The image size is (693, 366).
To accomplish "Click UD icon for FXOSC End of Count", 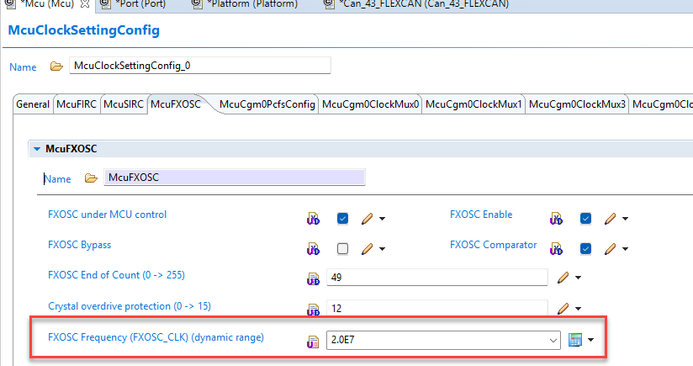I will (313, 279).
